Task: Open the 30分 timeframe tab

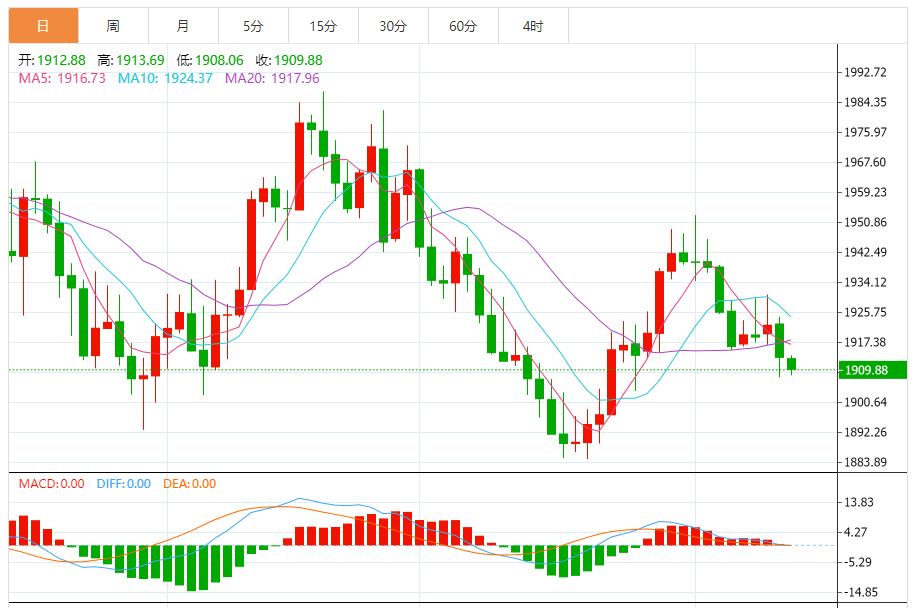Action: tap(393, 26)
